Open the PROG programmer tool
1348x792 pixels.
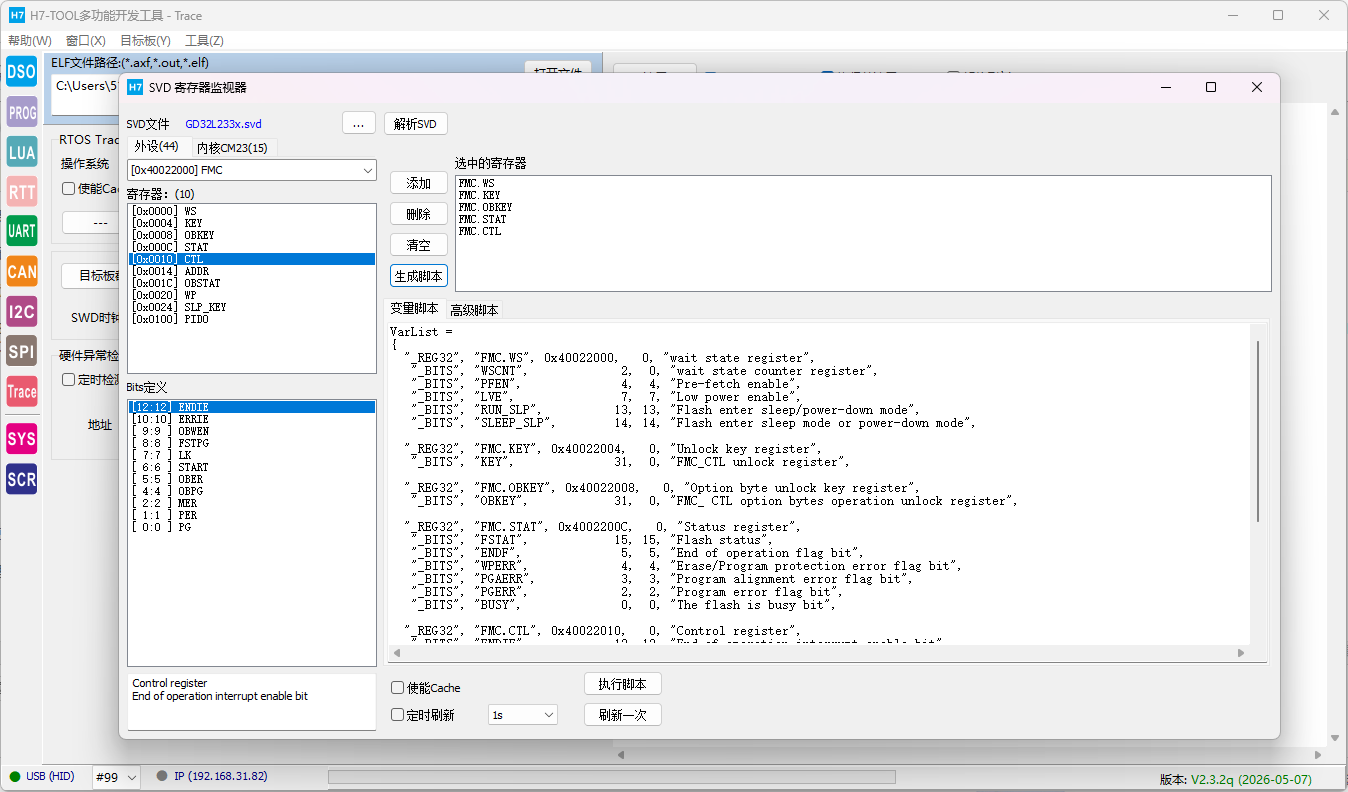(21, 113)
